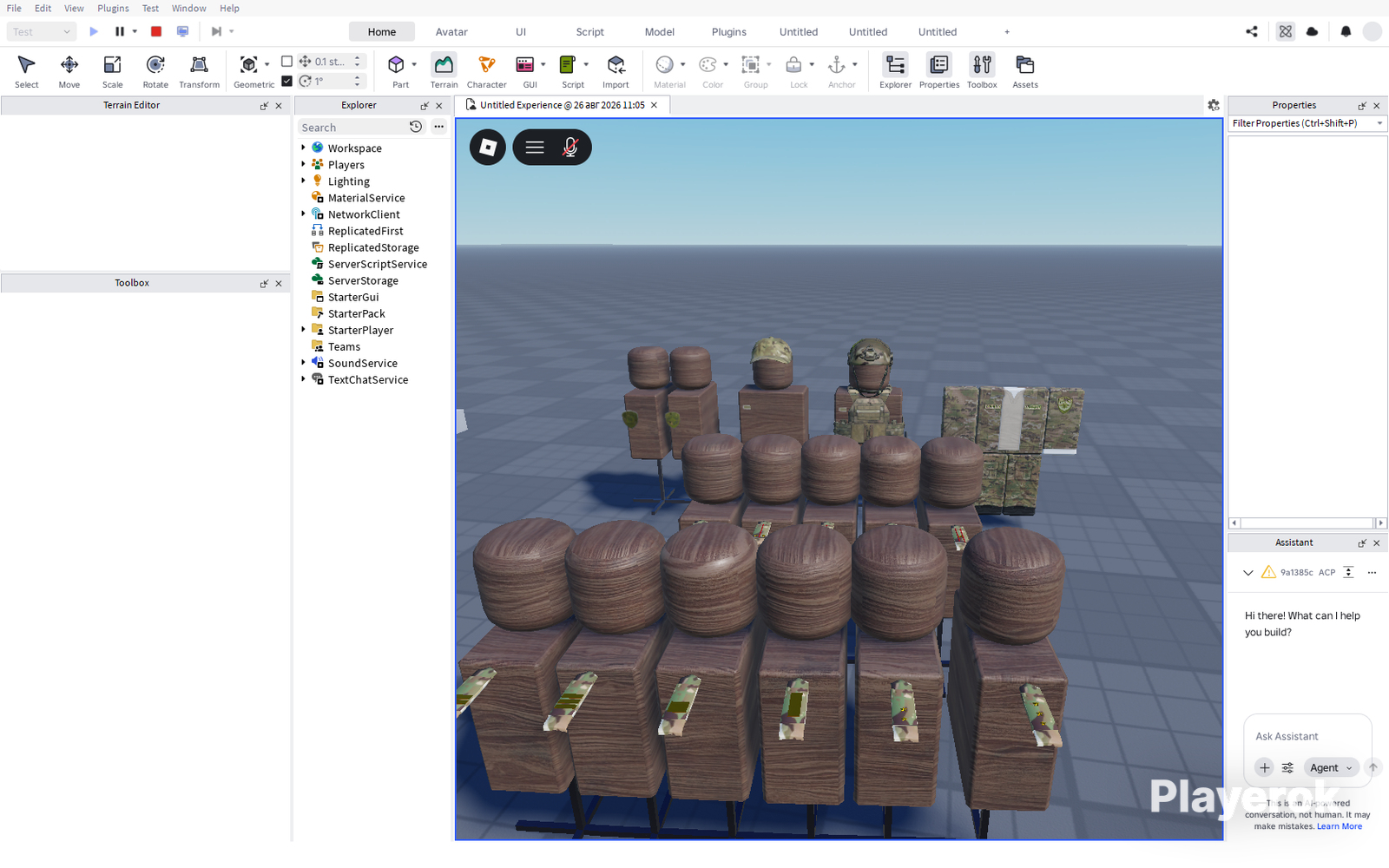Open the hamburger menu in viewport
1389x868 pixels.
[535, 148]
